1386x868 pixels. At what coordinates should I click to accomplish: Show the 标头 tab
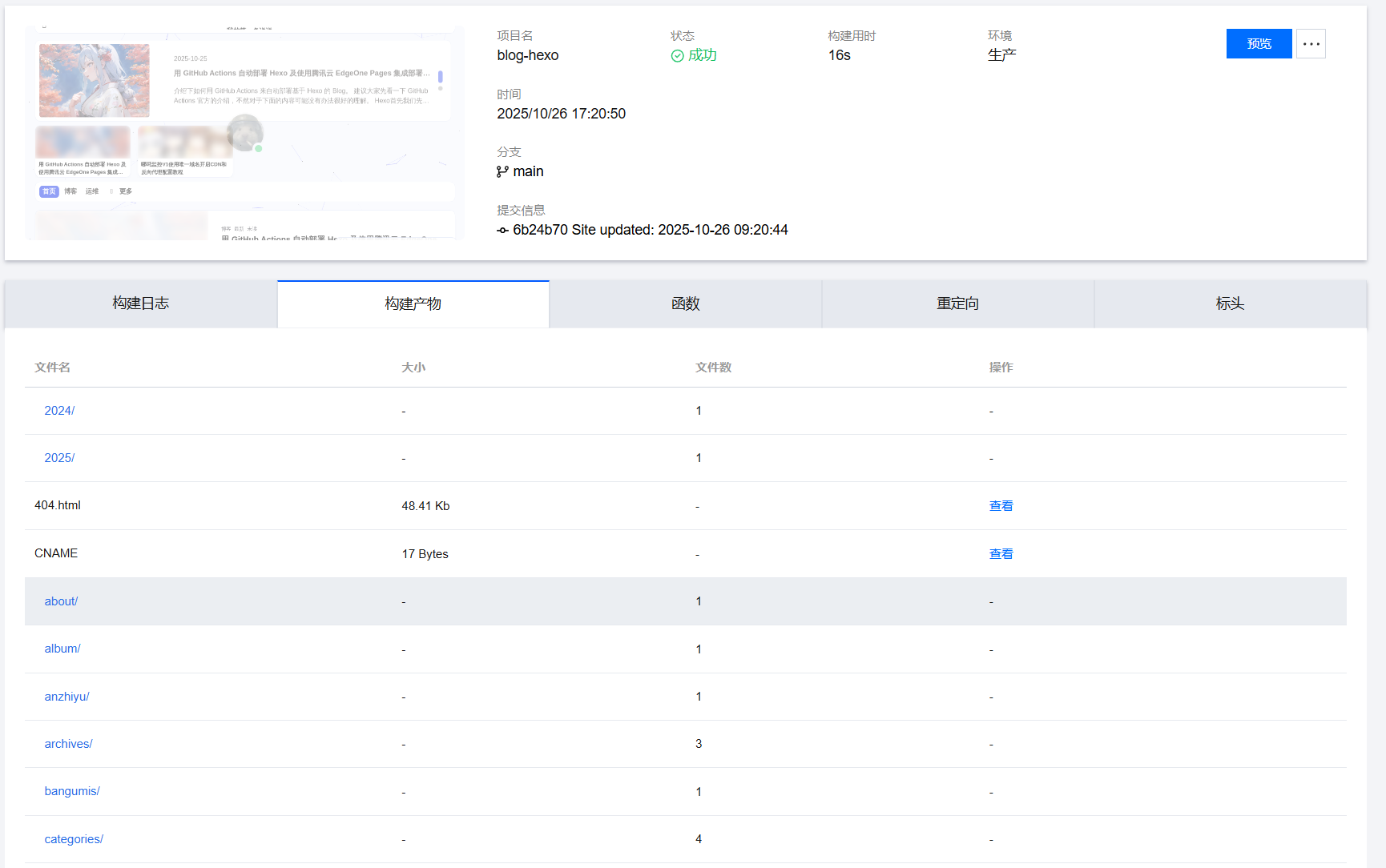pyautogui.click(x=1230, y=303)
